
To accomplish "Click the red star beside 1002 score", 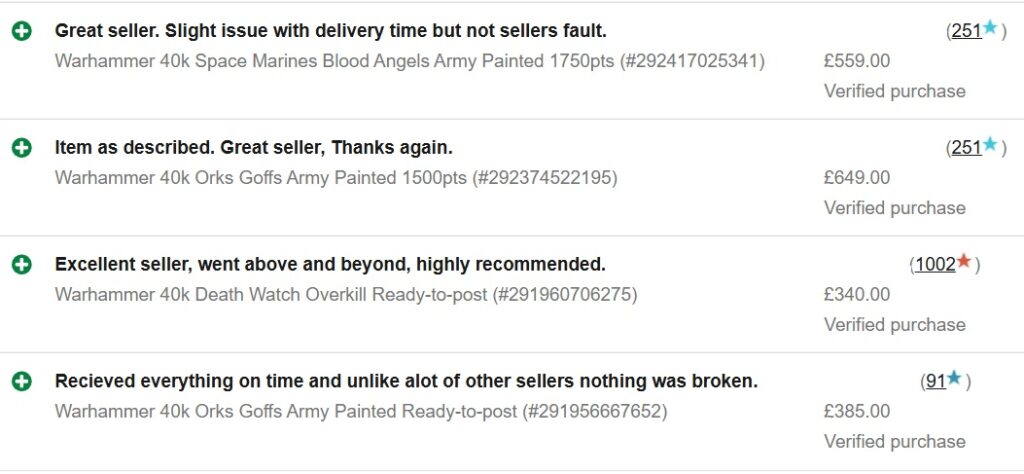I will click(x=964, y=261).
